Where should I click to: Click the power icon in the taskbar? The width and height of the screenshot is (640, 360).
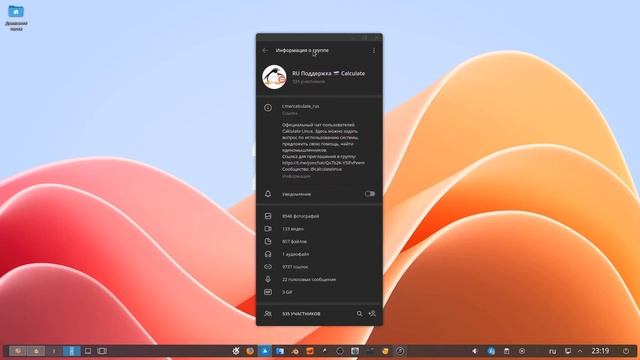click(626, 351)
